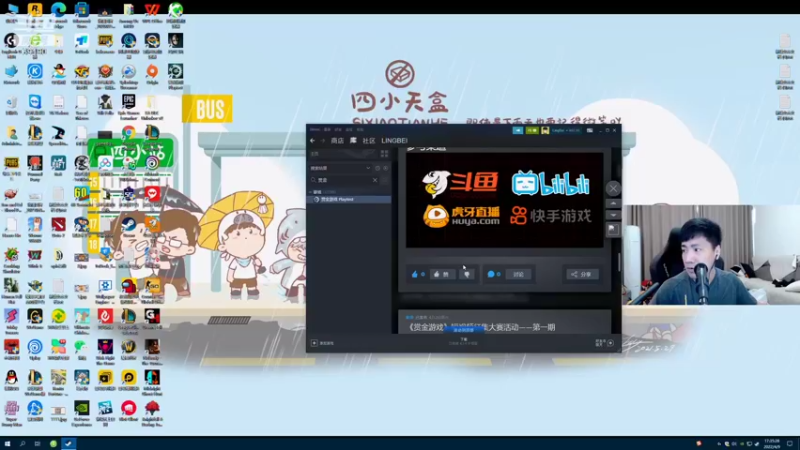This screenshot has width=800, height=450.
Task: Open Google Chrome desktop icon
Action: click(129, 133)
